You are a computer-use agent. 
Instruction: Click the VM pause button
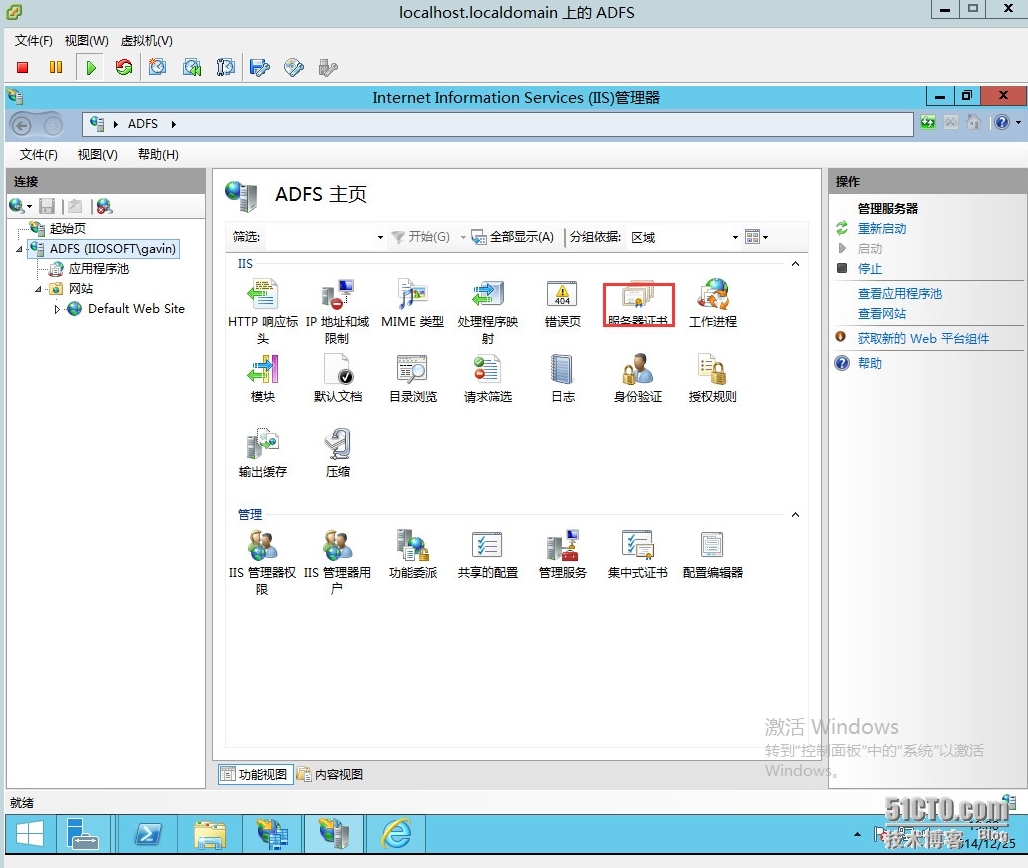[56, 67]
